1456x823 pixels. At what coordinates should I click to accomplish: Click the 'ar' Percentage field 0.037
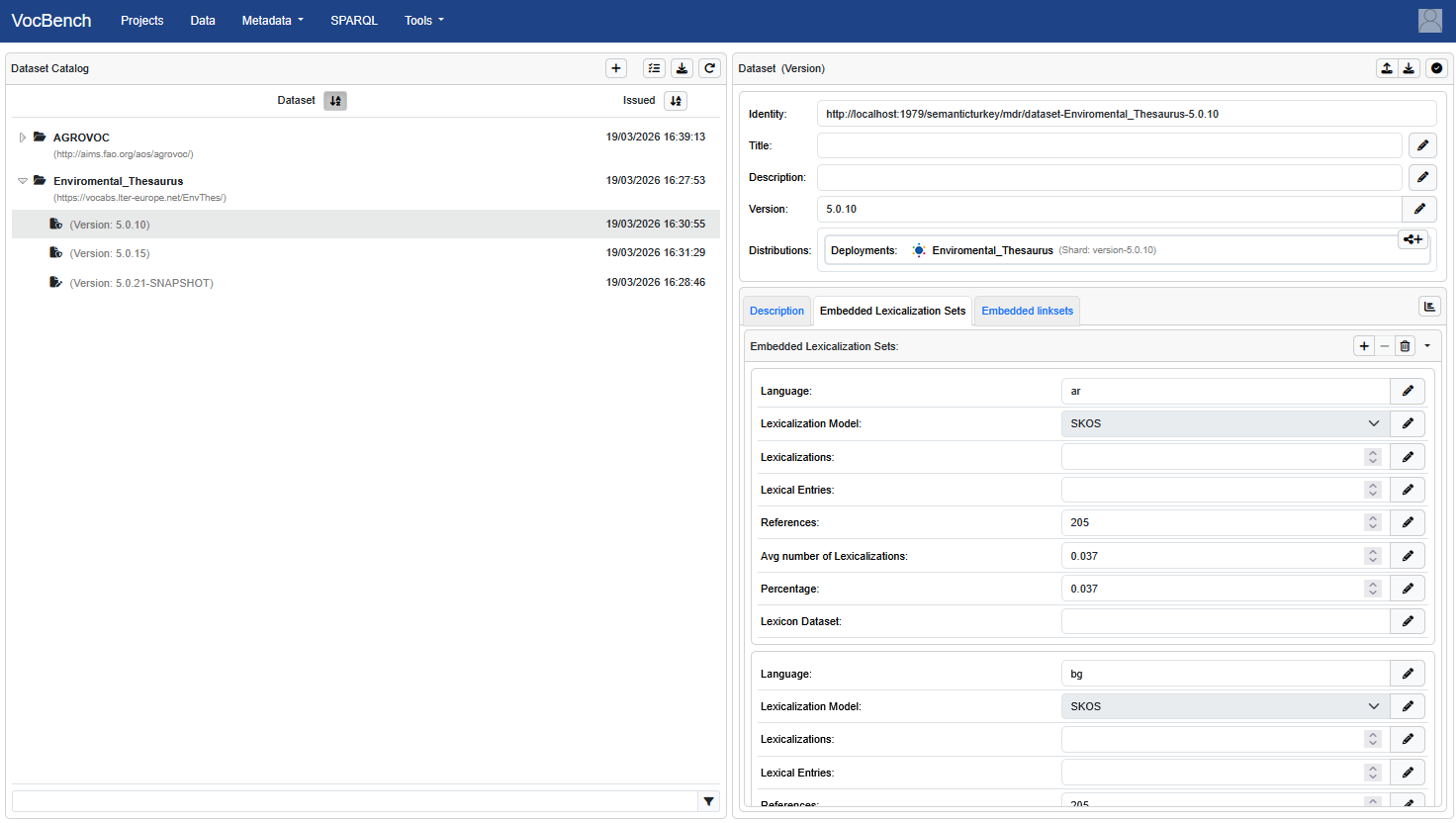(1226, 589)
